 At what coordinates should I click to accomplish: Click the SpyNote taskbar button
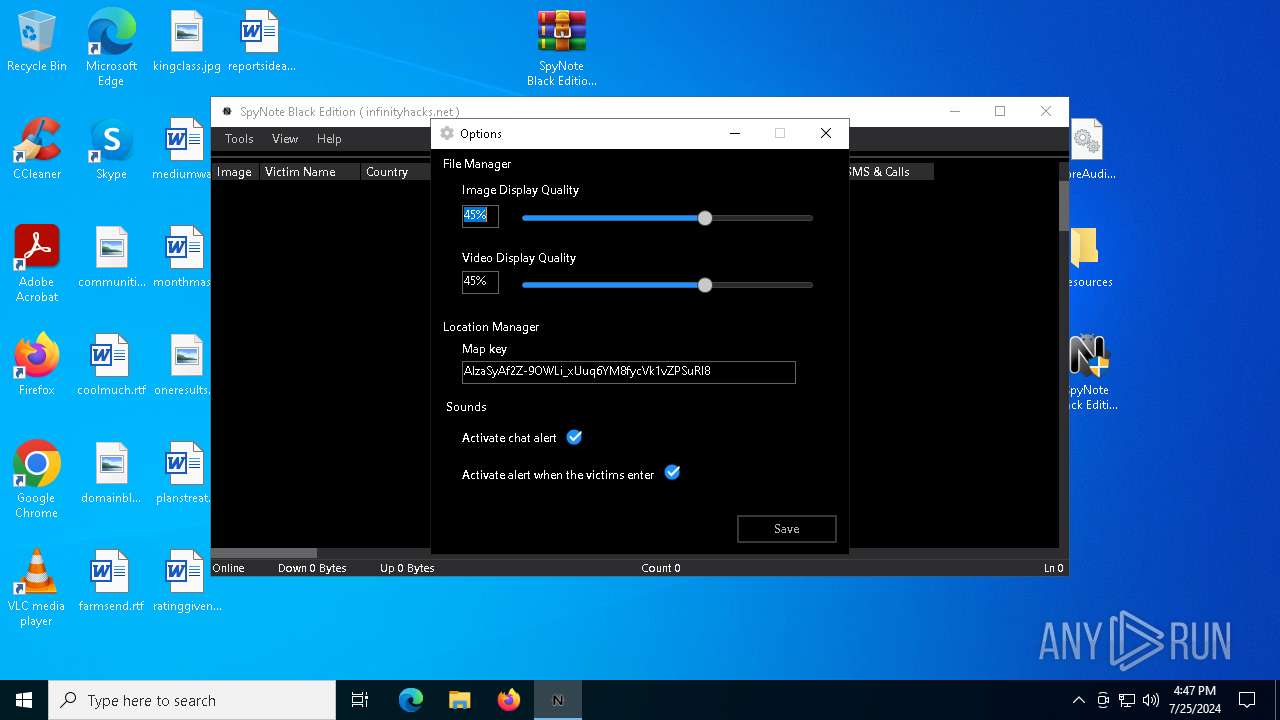point(558,700)
